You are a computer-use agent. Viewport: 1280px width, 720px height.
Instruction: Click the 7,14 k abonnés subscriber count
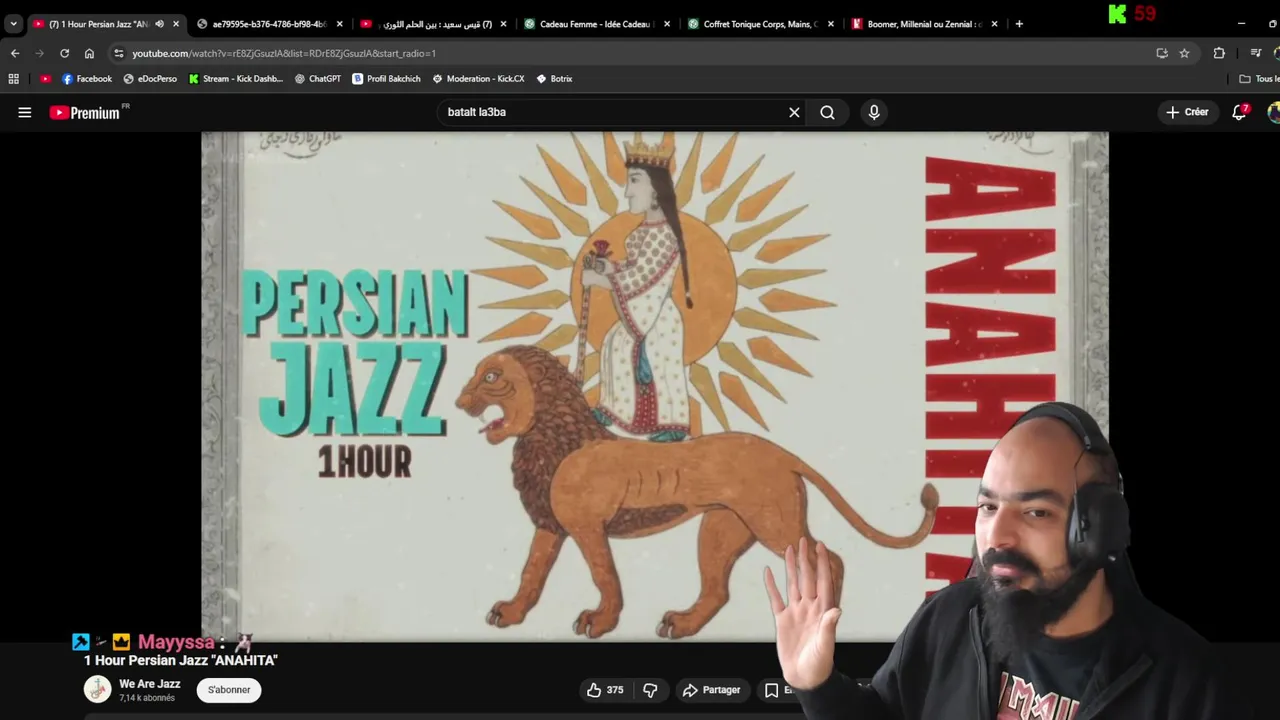click(147, 698)
